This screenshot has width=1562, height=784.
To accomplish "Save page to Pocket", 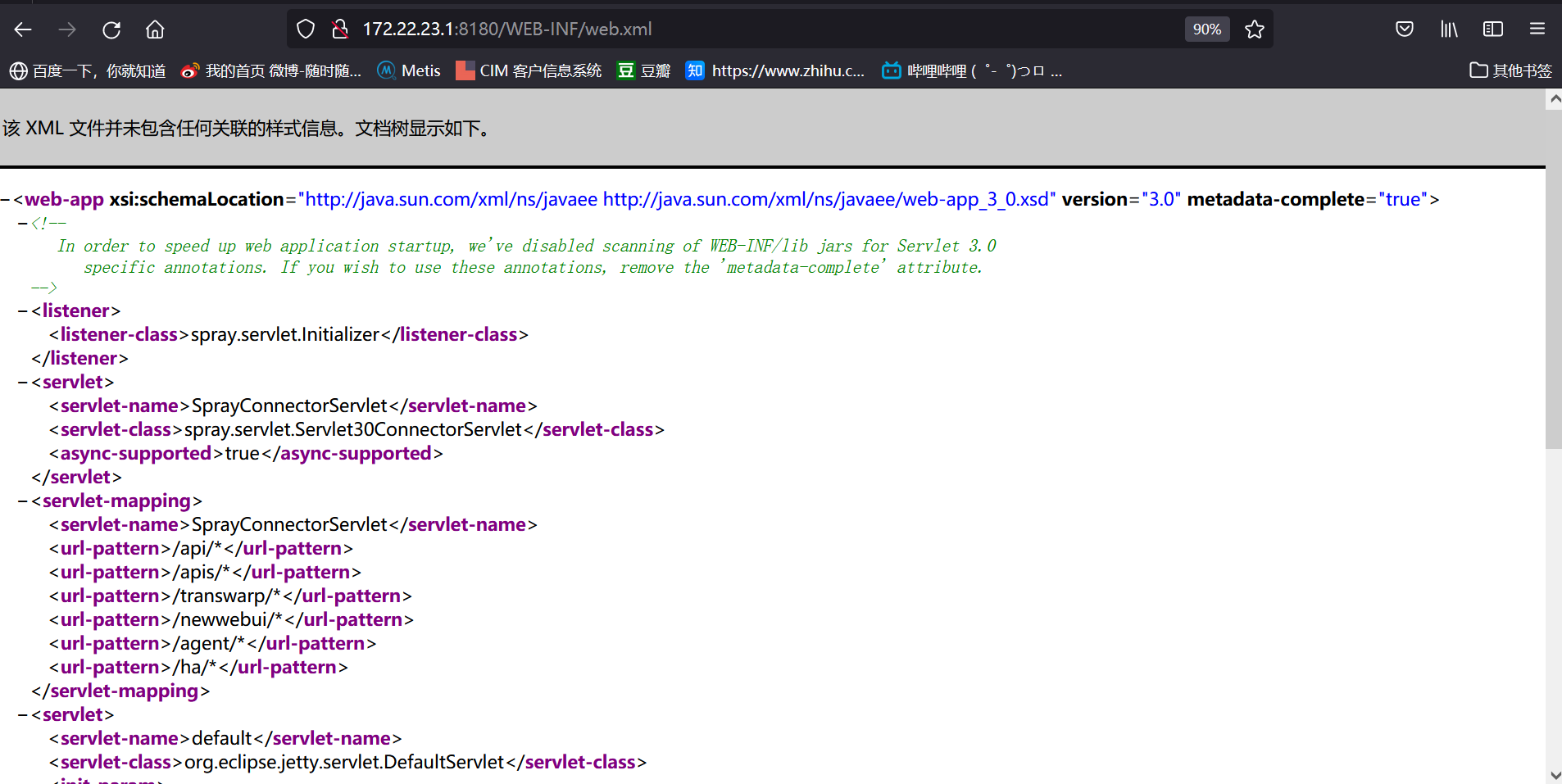I will 1405,28.
